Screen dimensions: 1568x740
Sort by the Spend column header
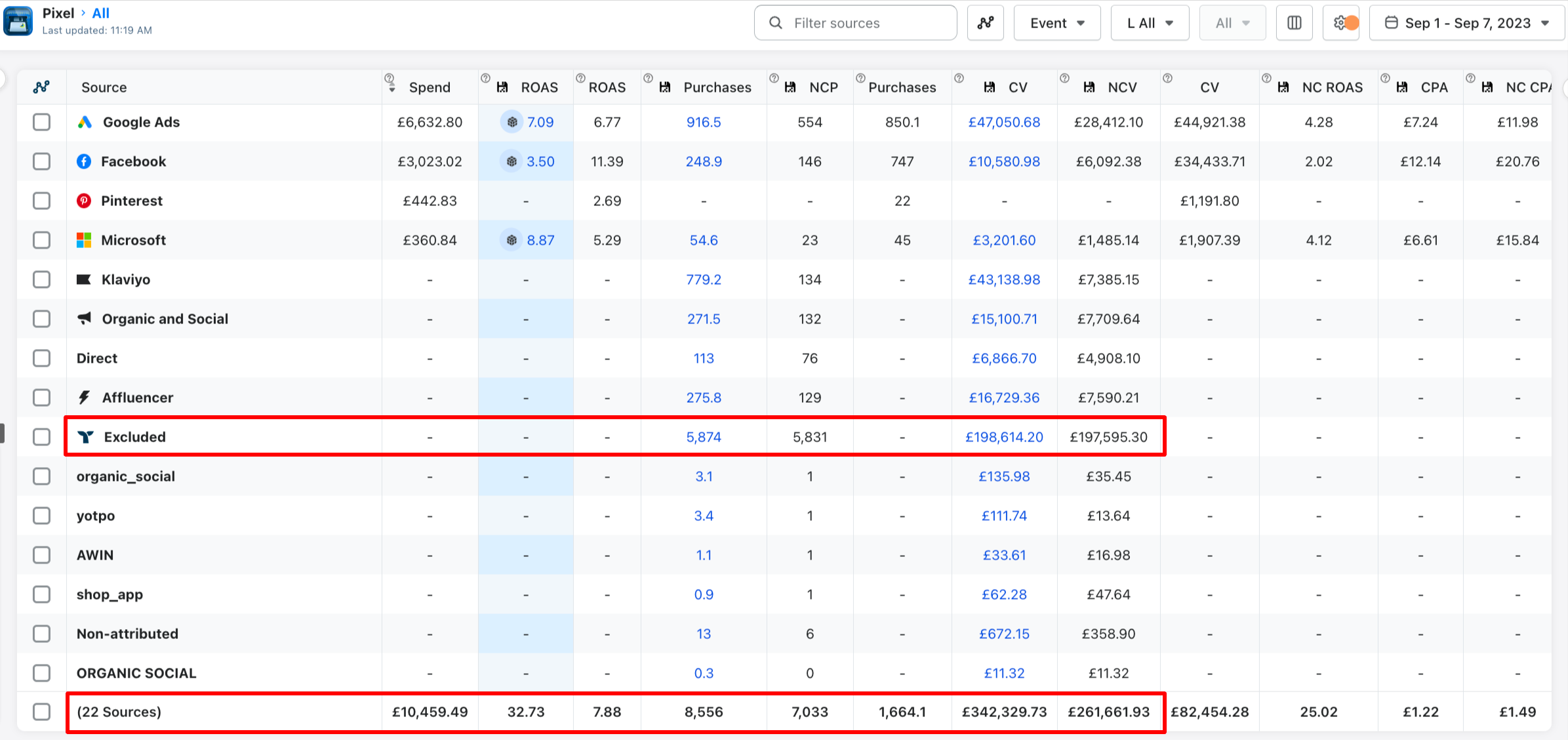(x=430, y=87)
